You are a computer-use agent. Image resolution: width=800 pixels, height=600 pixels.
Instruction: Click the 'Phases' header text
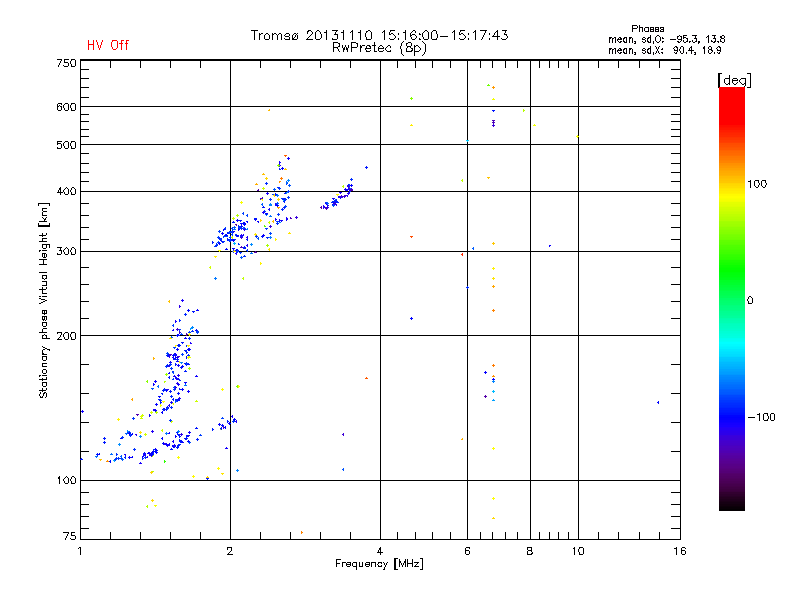point(647,29)
